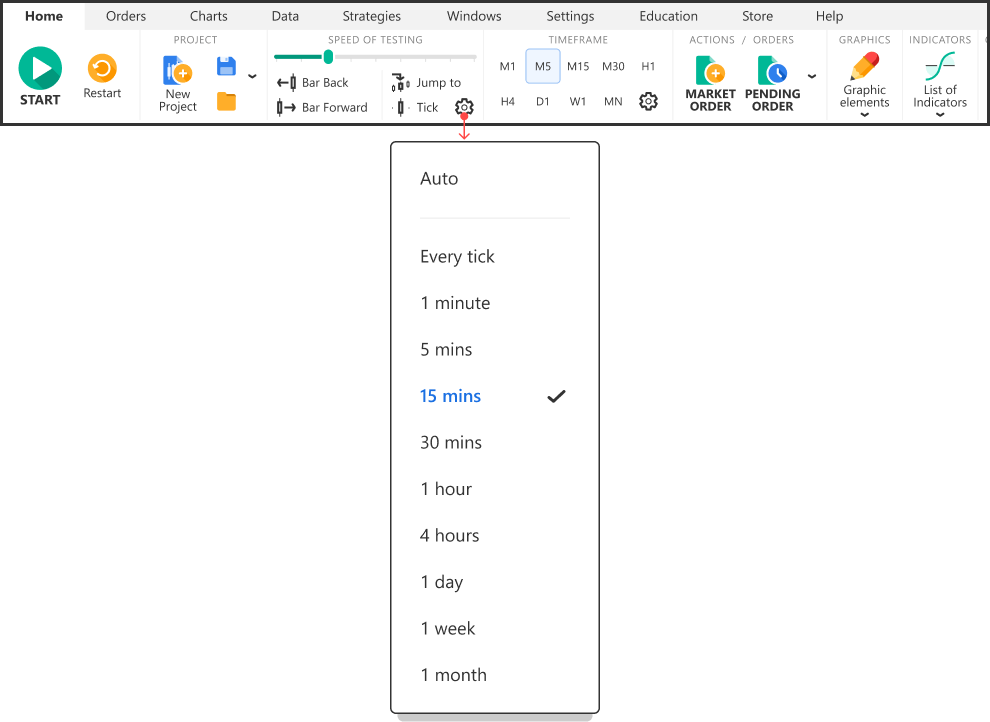Open timeframe settings gear icon
Viewport: 990px width, 722px height.
coord(648,101)
